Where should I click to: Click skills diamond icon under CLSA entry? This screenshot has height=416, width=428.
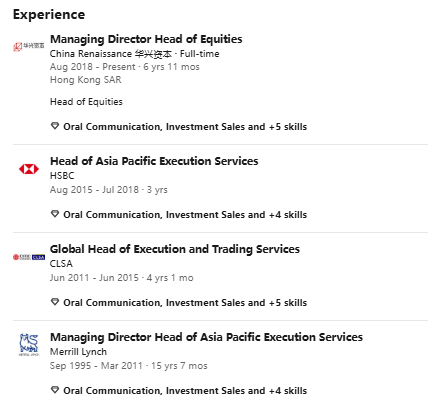pyautogui.click(x=55, y=302)
